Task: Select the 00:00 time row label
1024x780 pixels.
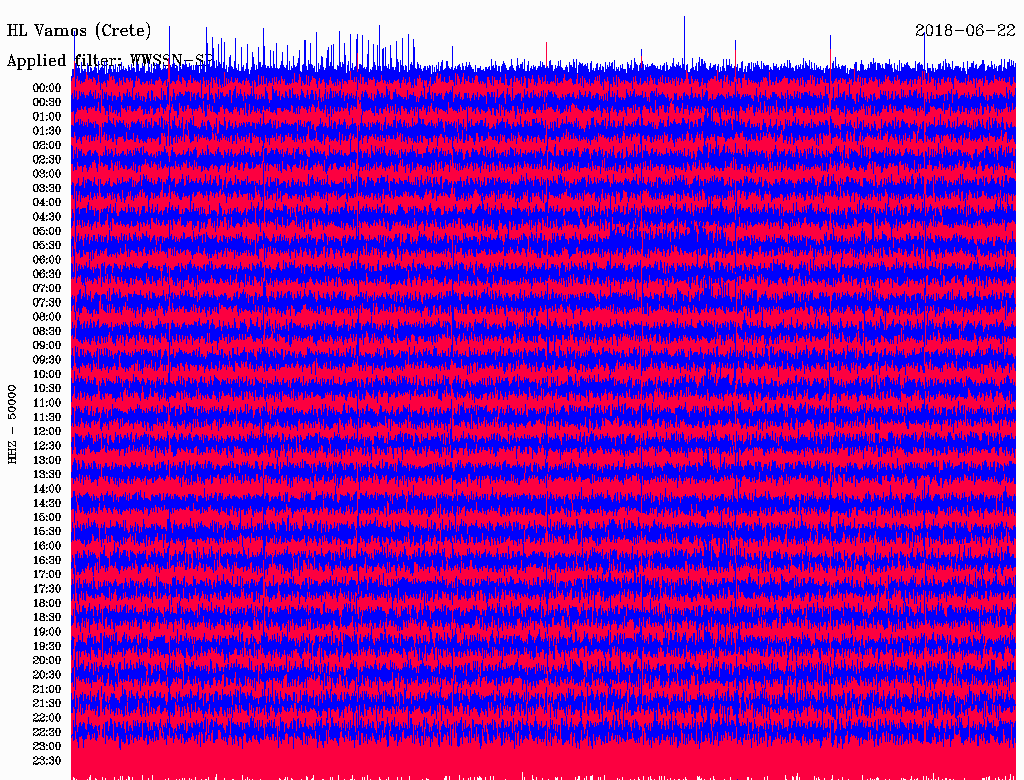Action: [46, 88]
